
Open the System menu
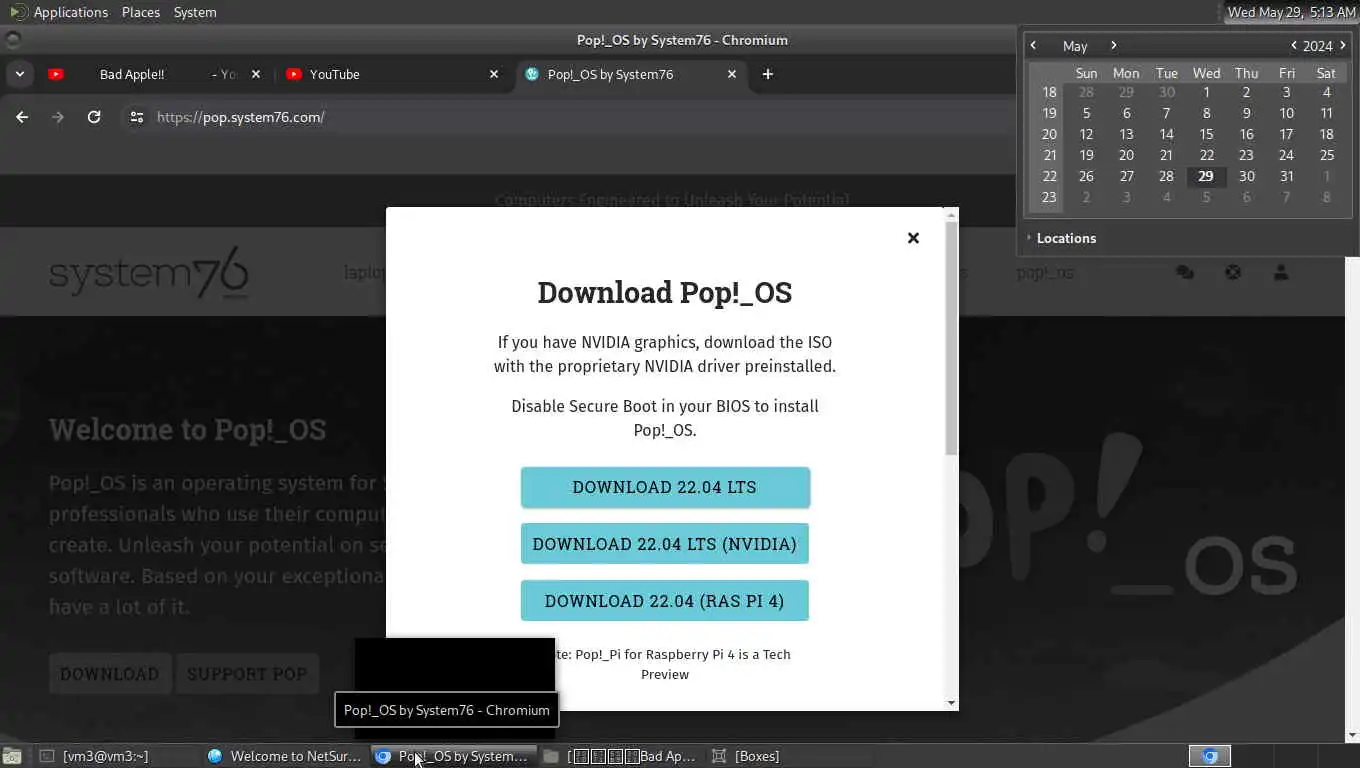tap(195, 12)
